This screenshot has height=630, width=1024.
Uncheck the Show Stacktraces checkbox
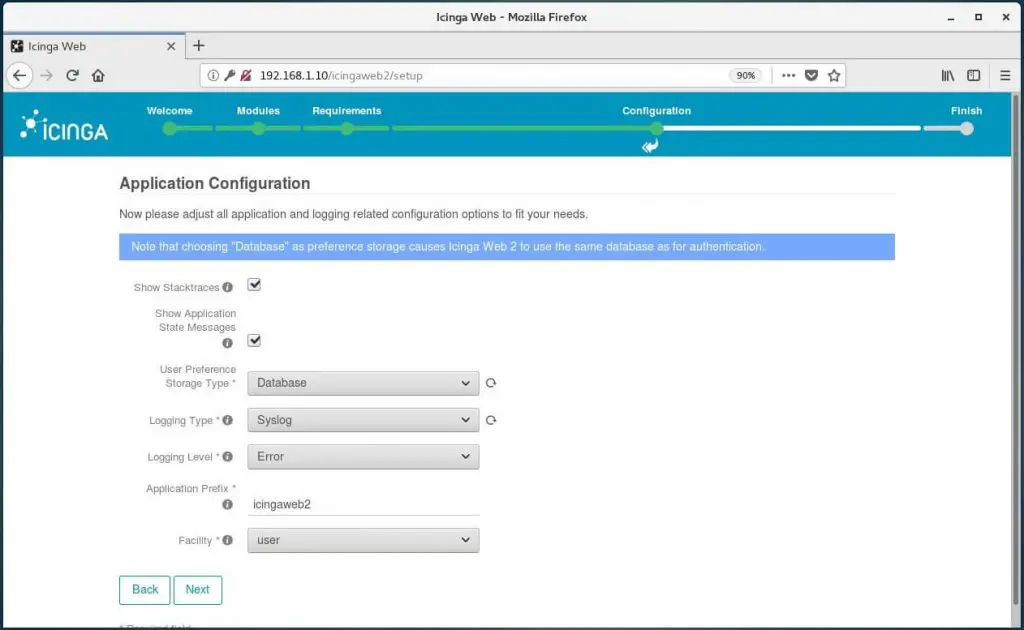(x=254, y=285)
